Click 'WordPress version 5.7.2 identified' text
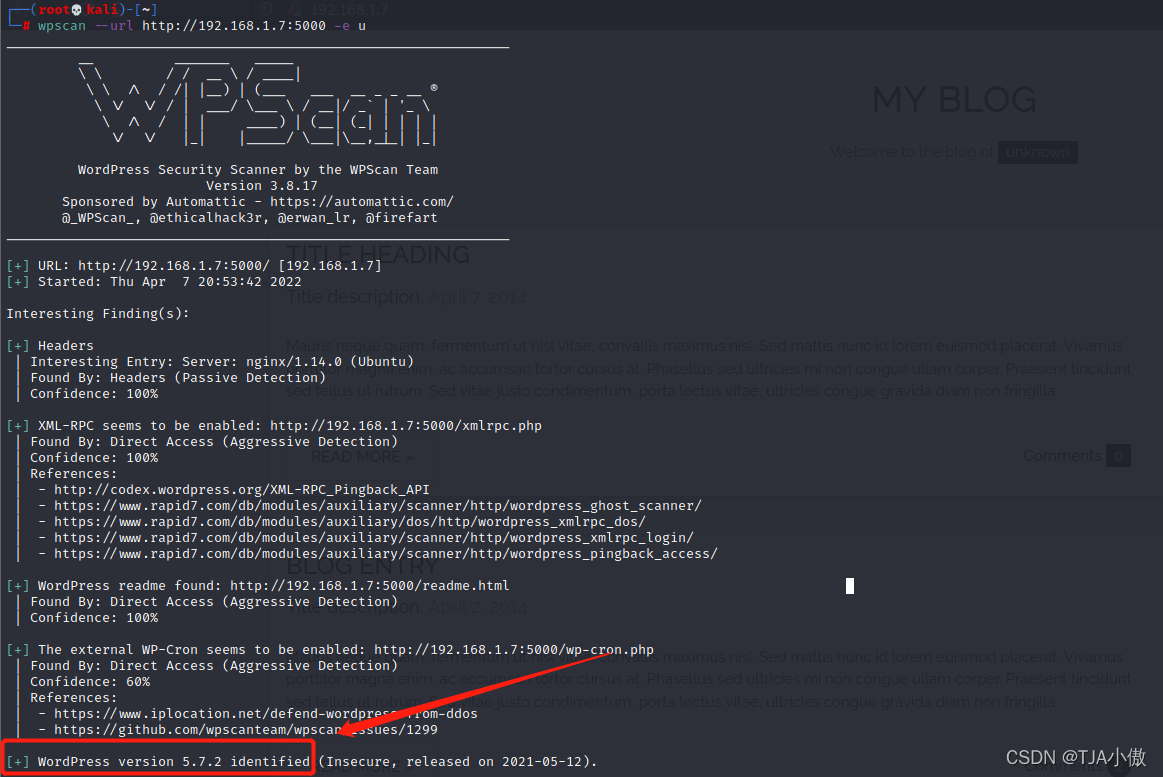The image size is (1163, 777). (x=174, y=761)
